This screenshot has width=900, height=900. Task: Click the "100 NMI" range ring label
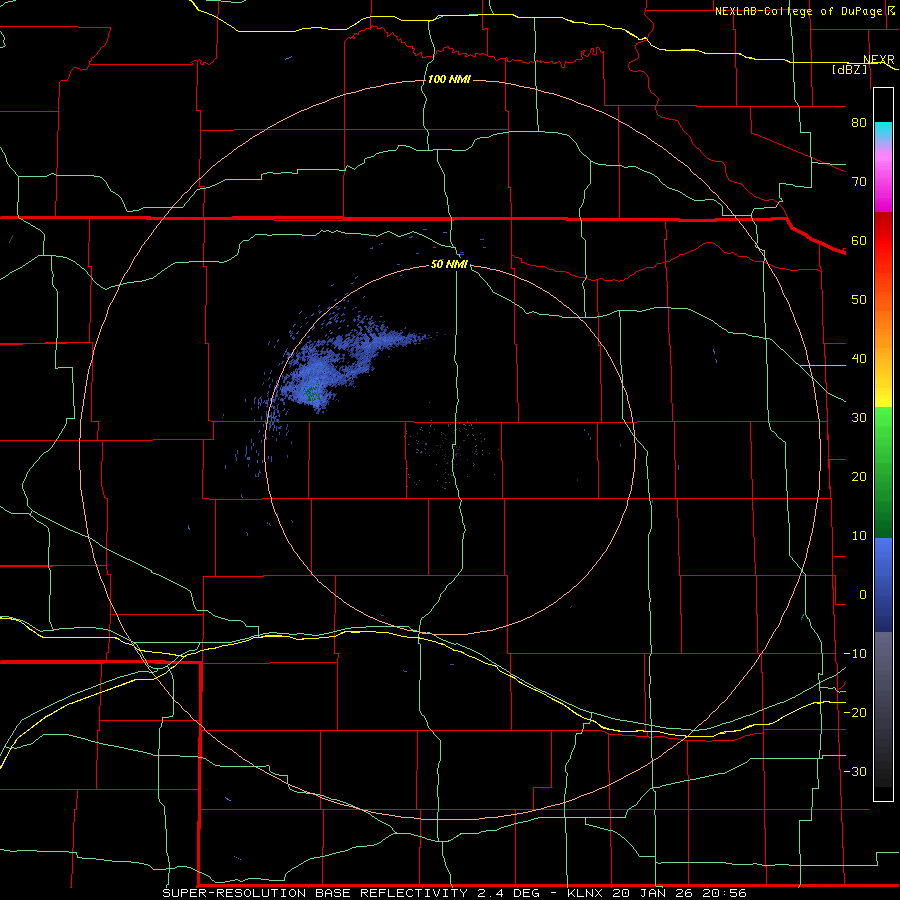click(449, 79)
